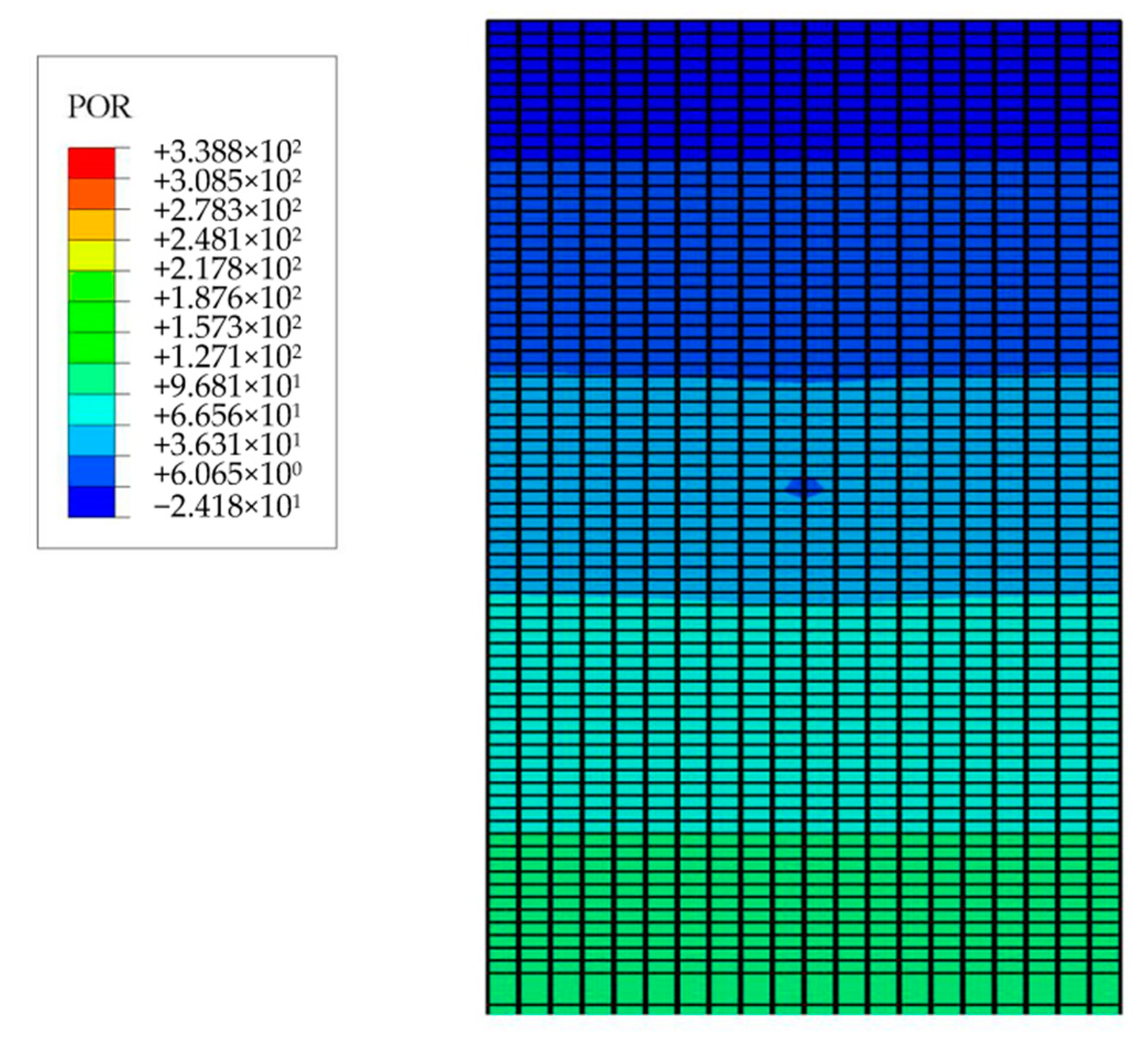This screenshot has width=1148, height=1042.
Task: Click the +3.388×10² maximum legend value
Action: coord(227,152)
